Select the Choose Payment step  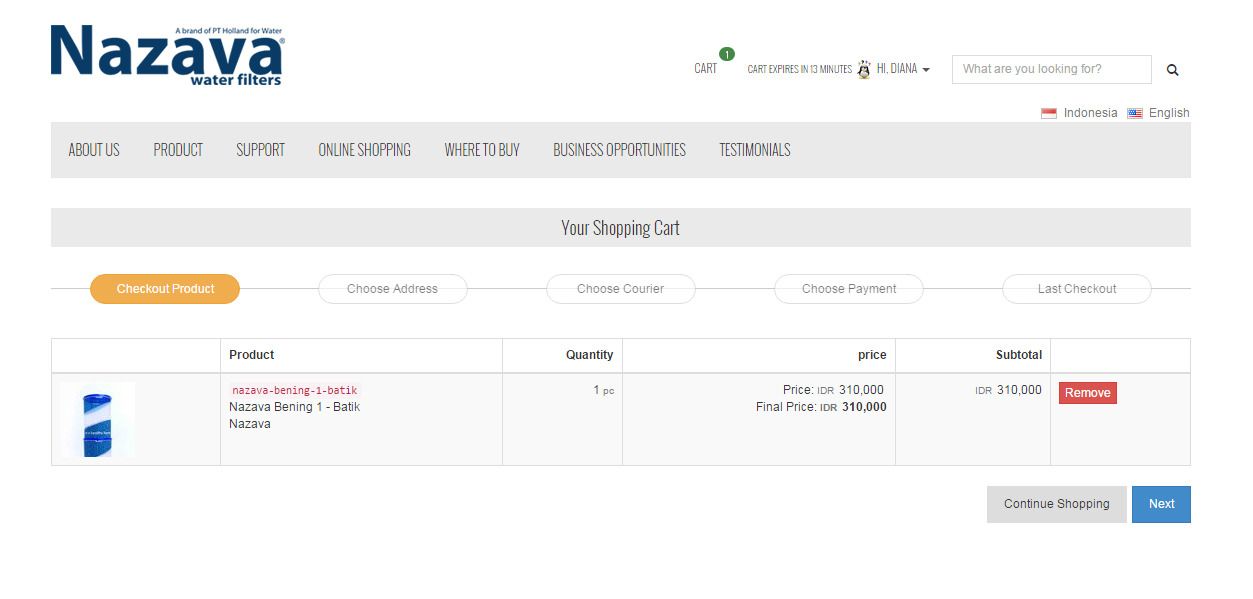[848, 289]
